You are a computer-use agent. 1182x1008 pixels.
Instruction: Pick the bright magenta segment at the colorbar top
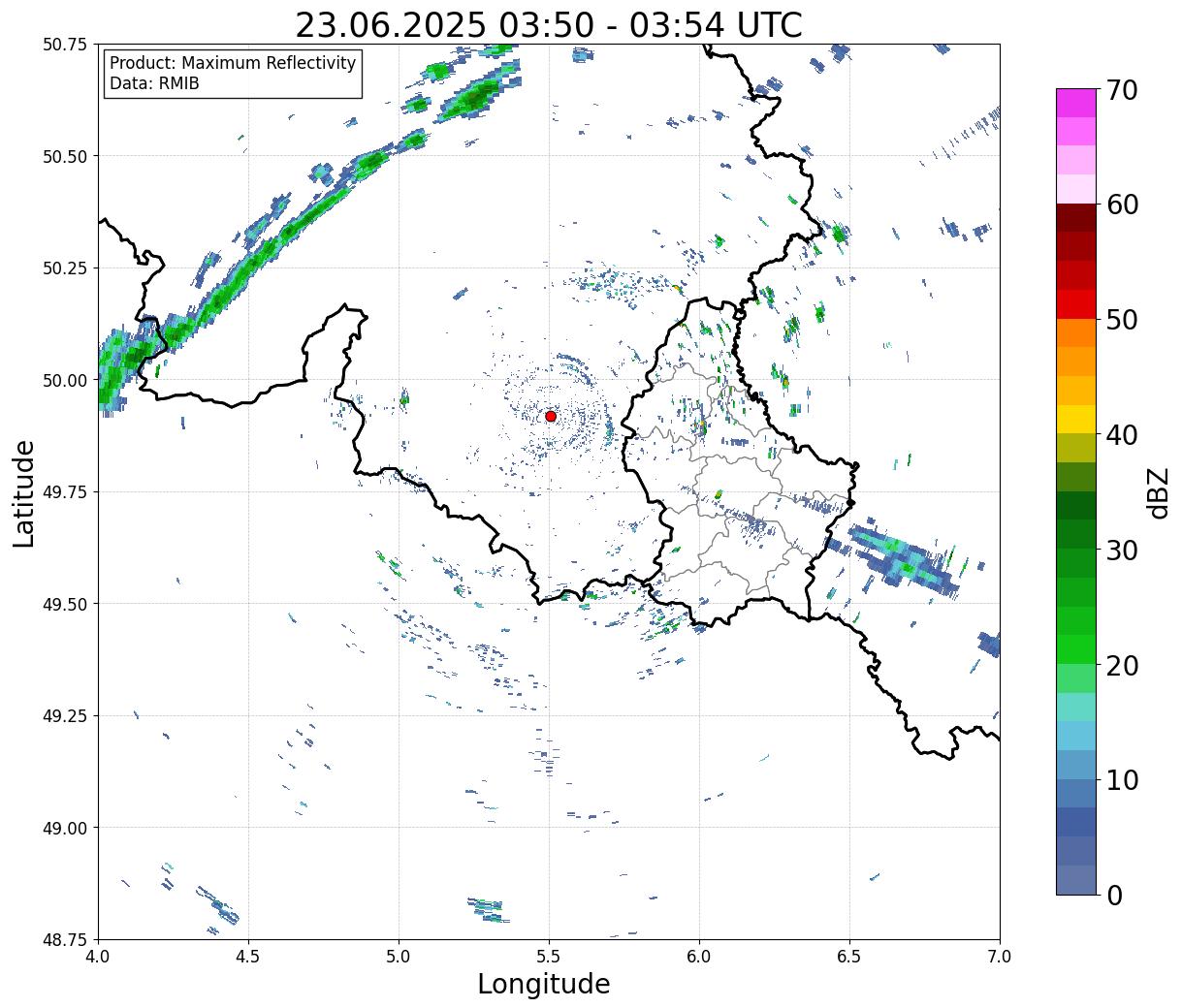(1076, 103)
